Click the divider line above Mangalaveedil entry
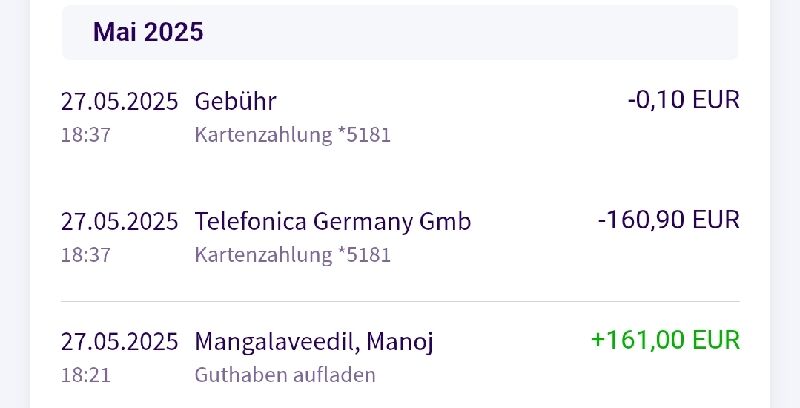 tap(400, 301)
